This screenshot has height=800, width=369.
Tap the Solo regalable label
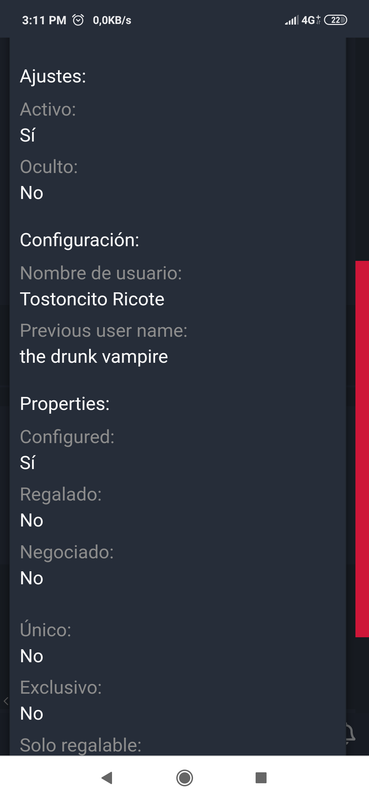[x=80, y=745]
